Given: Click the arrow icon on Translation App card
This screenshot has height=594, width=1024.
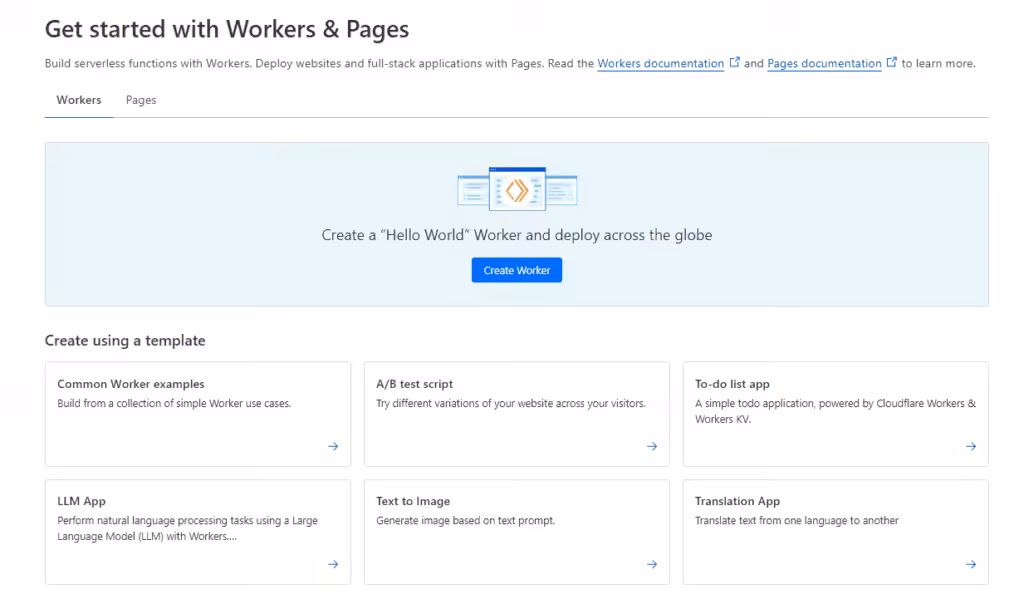Looking at the screenshot, I should click(970, 564).
